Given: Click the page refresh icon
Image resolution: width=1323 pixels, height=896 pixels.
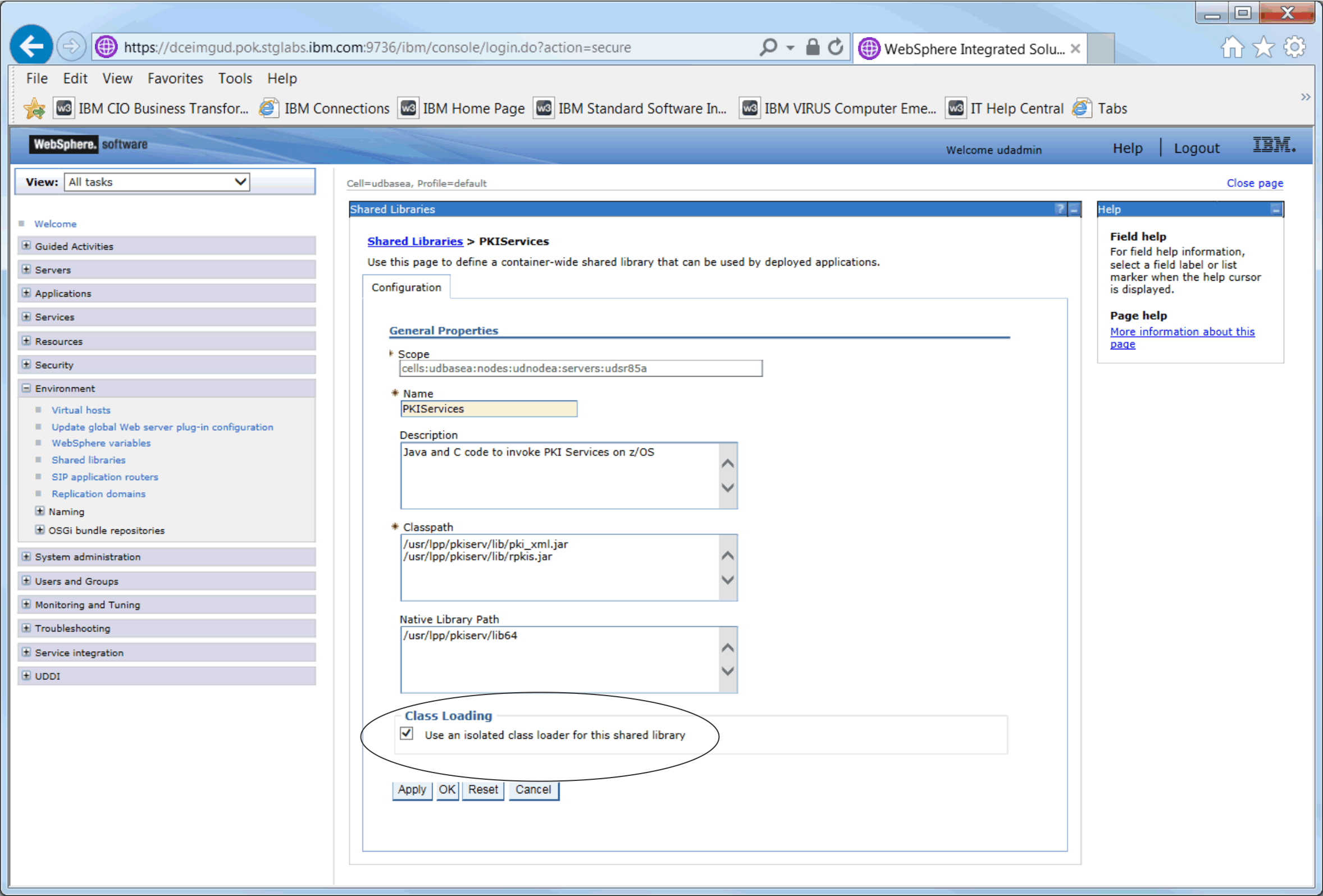Looking at the screenshot, I should [835, 47].
